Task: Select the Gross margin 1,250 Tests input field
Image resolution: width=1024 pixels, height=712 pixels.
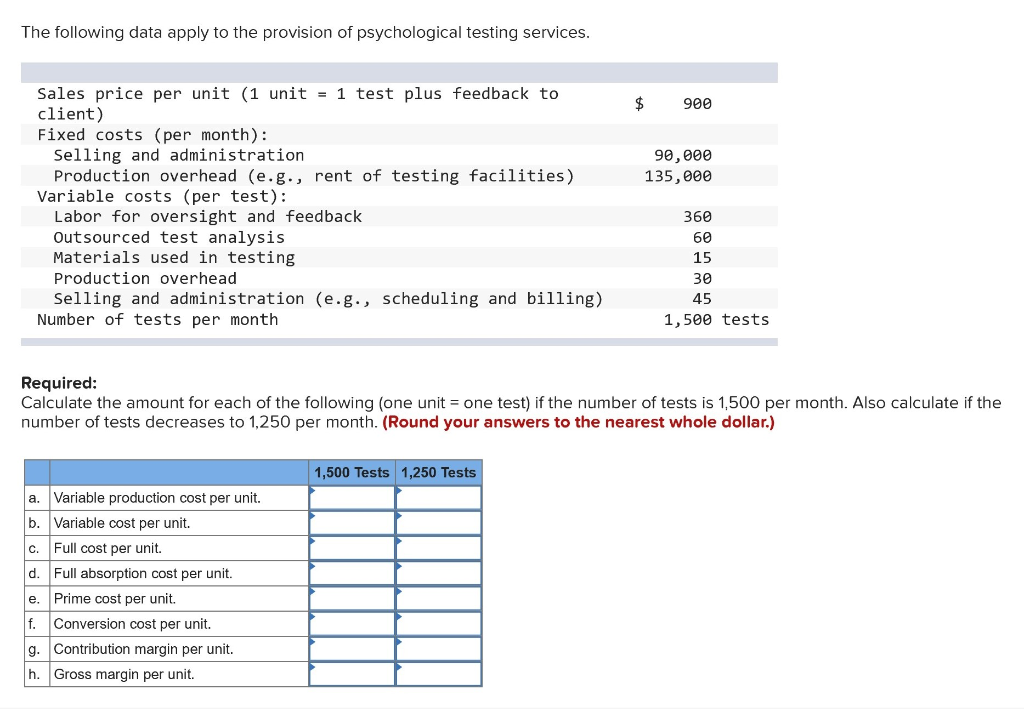Action: pyautogui.click(x=438, y=673)
